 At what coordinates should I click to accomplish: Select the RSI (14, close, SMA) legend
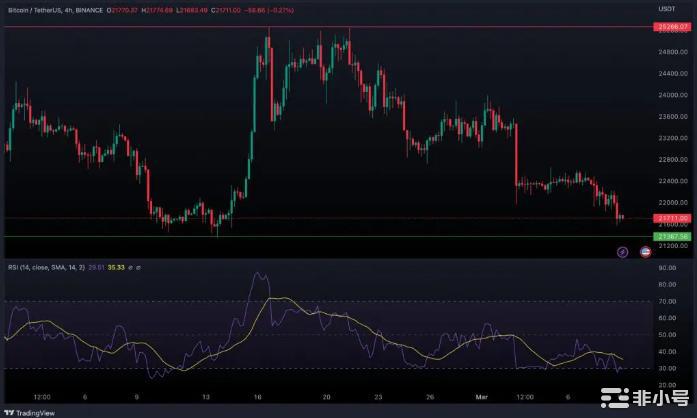[x=46, y=268]
